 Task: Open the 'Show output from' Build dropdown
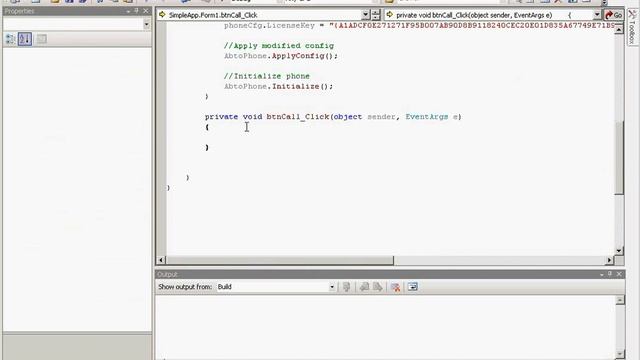331,287
